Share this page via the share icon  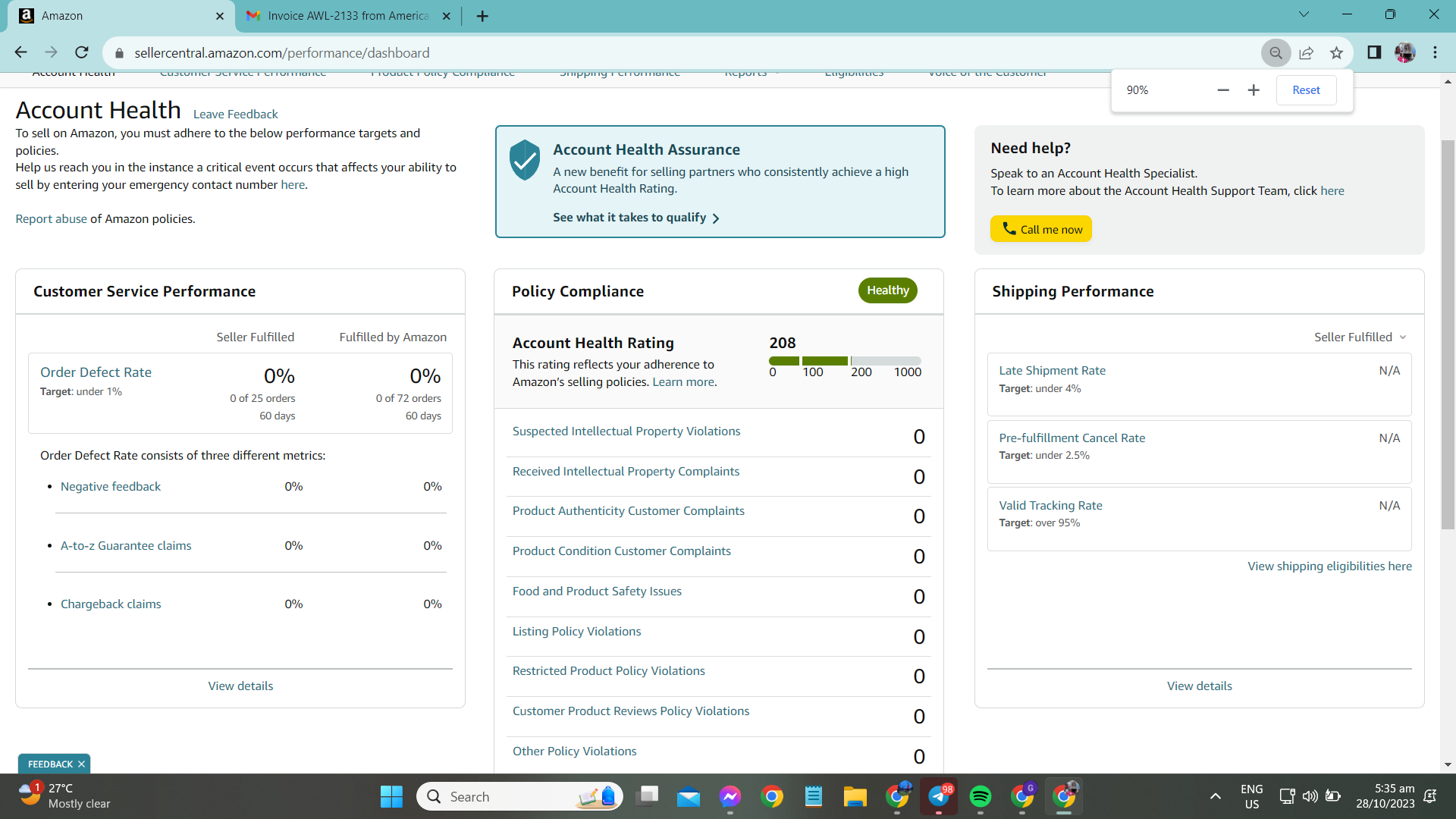pyautogui.click(x=1306, y=53)
